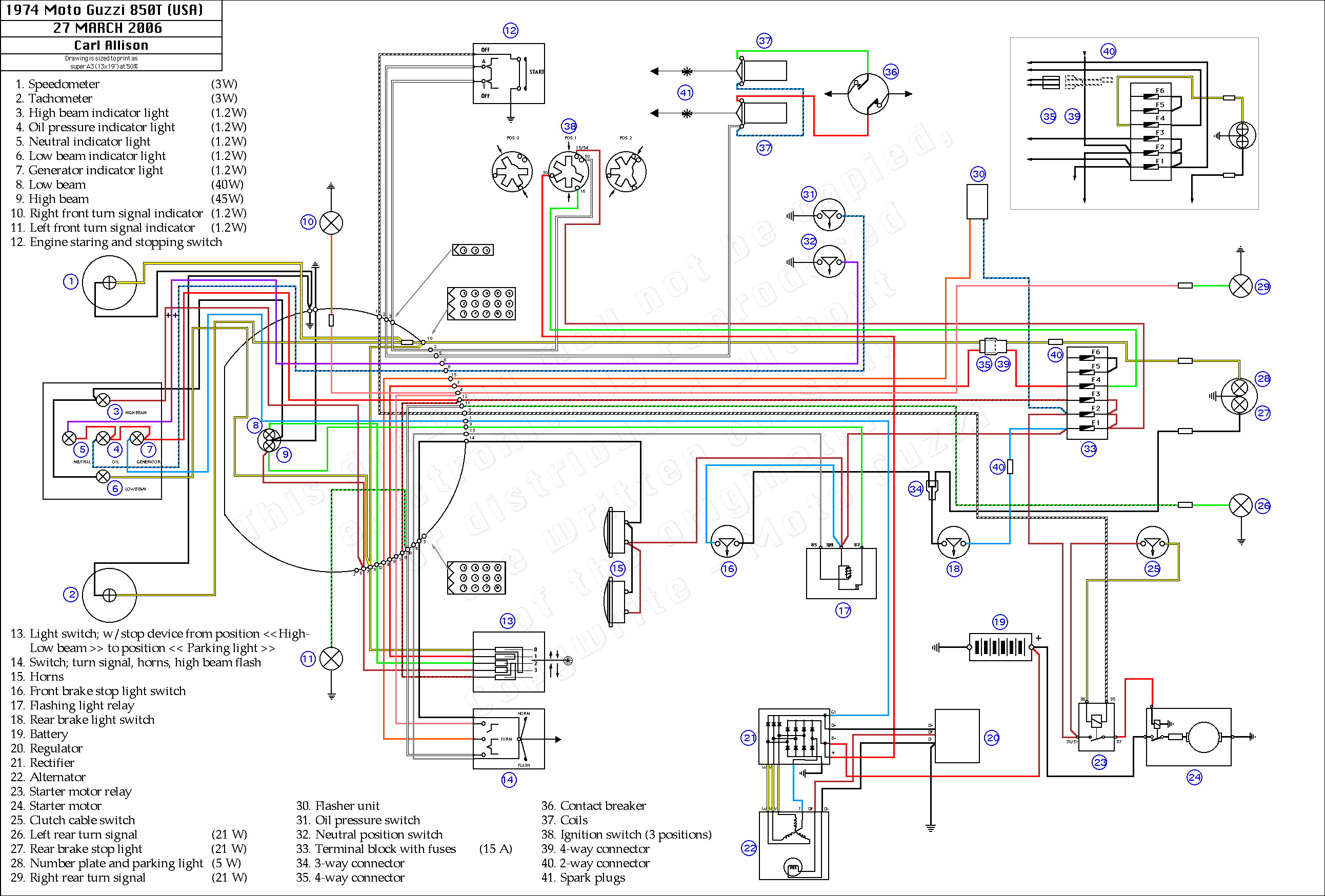Select the alternator box numbered 22

[794, 845]
